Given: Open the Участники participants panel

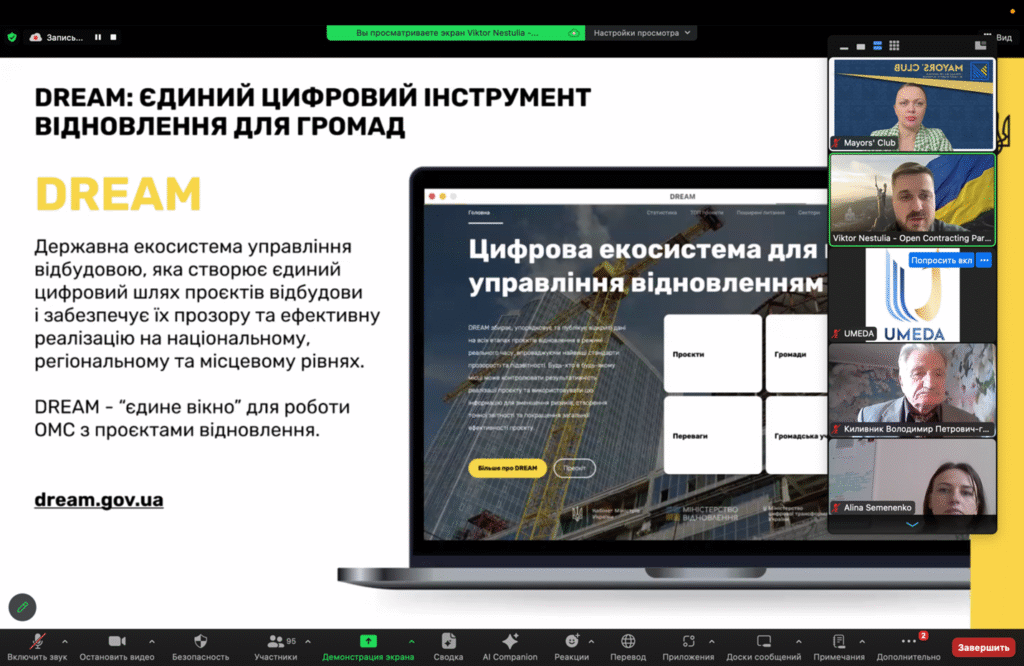Looking at the screenshot, I should pyautogui.click(x=276, y=647).
